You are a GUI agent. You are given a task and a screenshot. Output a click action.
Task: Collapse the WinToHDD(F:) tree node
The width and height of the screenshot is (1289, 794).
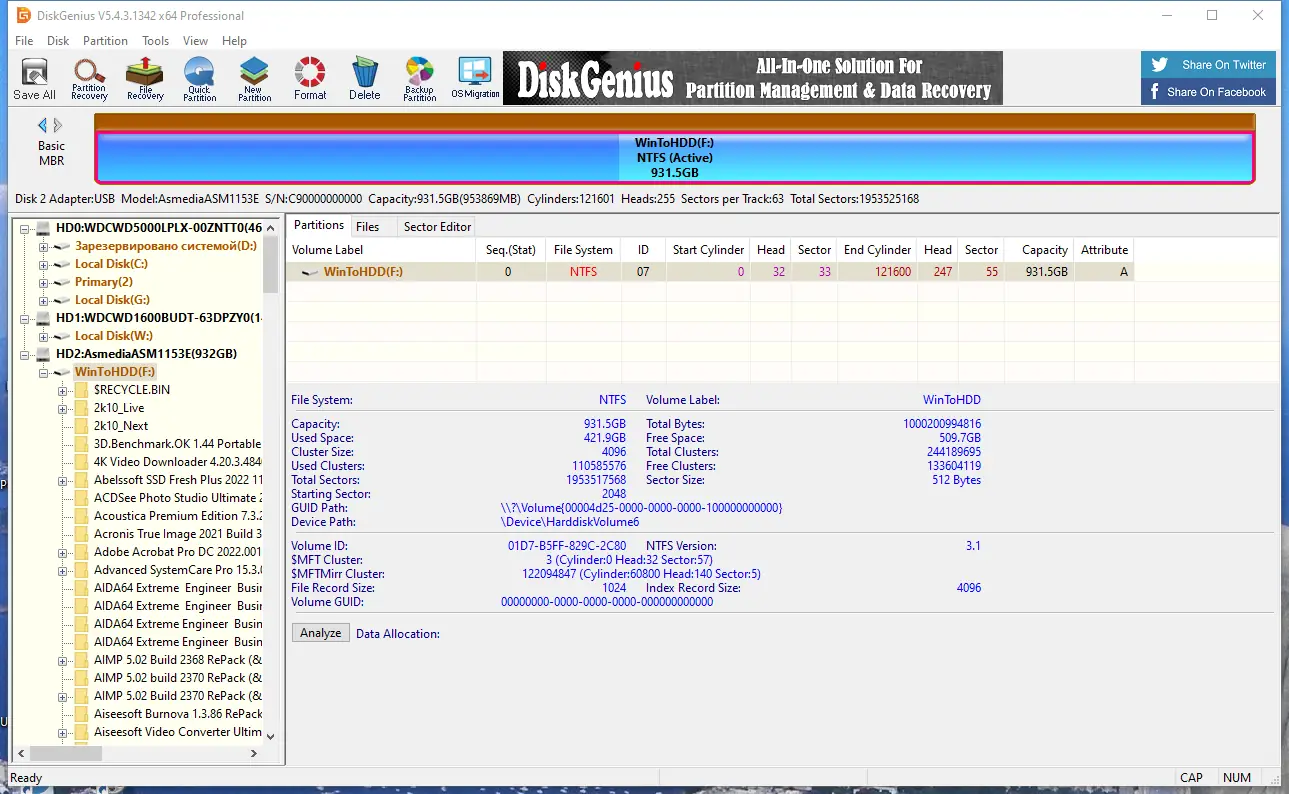[42, 371]
